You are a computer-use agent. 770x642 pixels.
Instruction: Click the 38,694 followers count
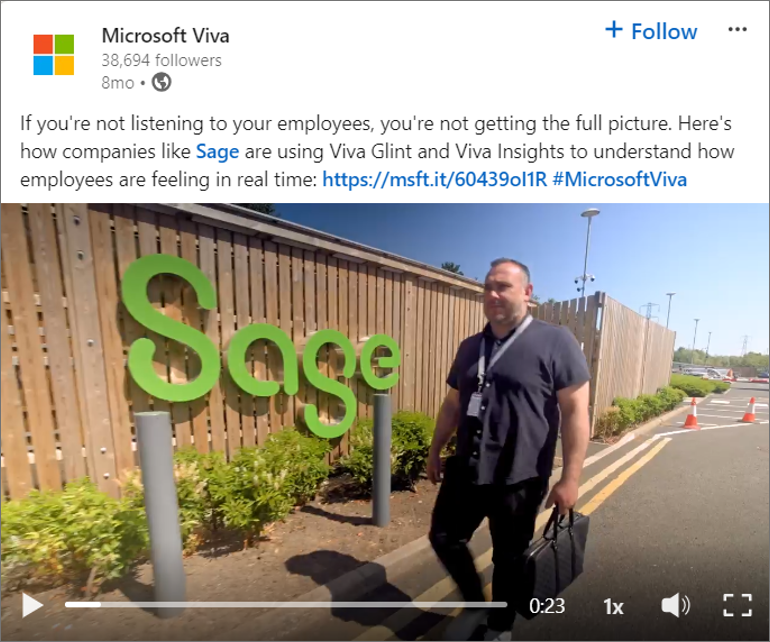coord(162,60)
